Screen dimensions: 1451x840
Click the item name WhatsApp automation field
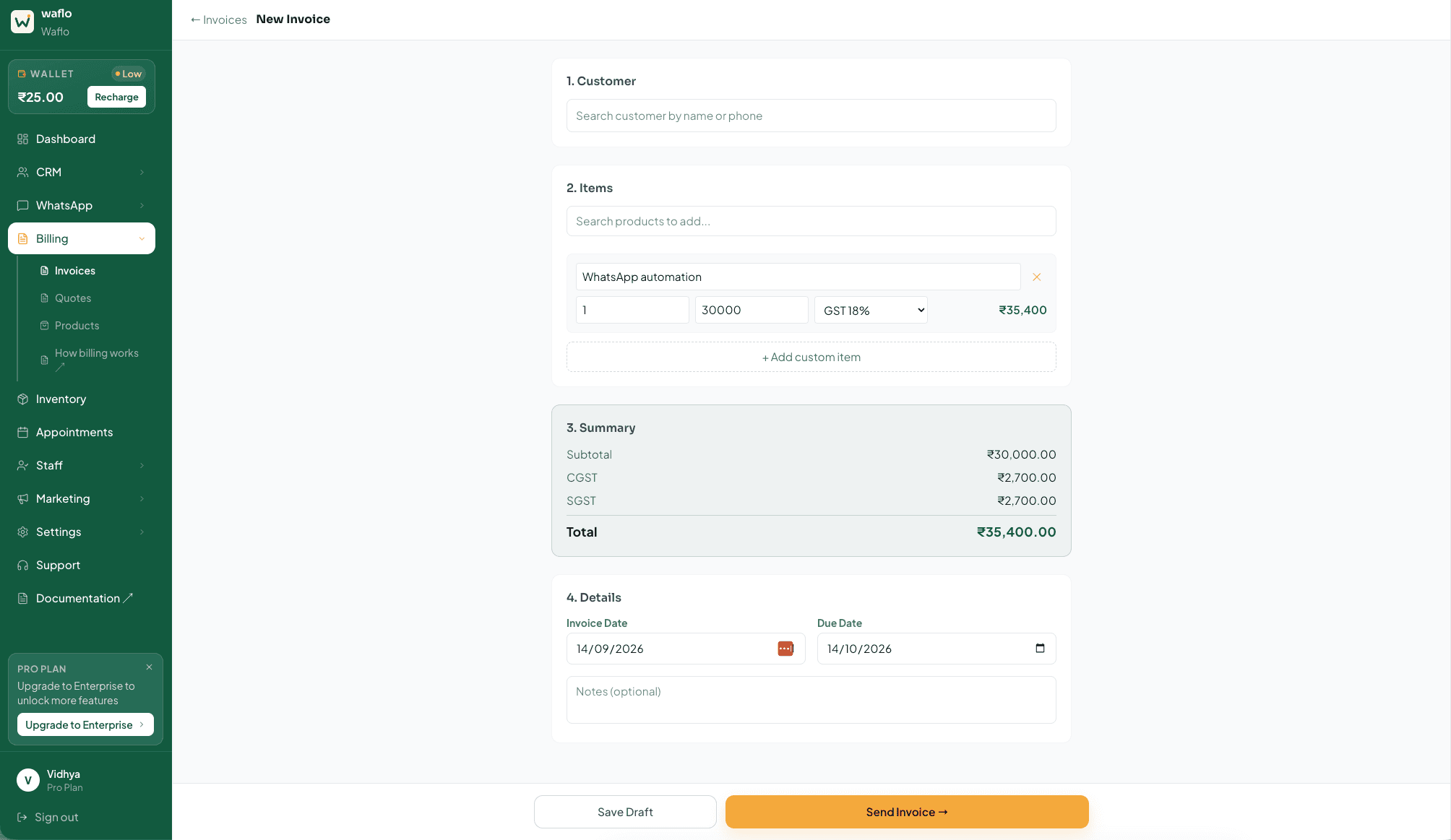coord(798,277)
